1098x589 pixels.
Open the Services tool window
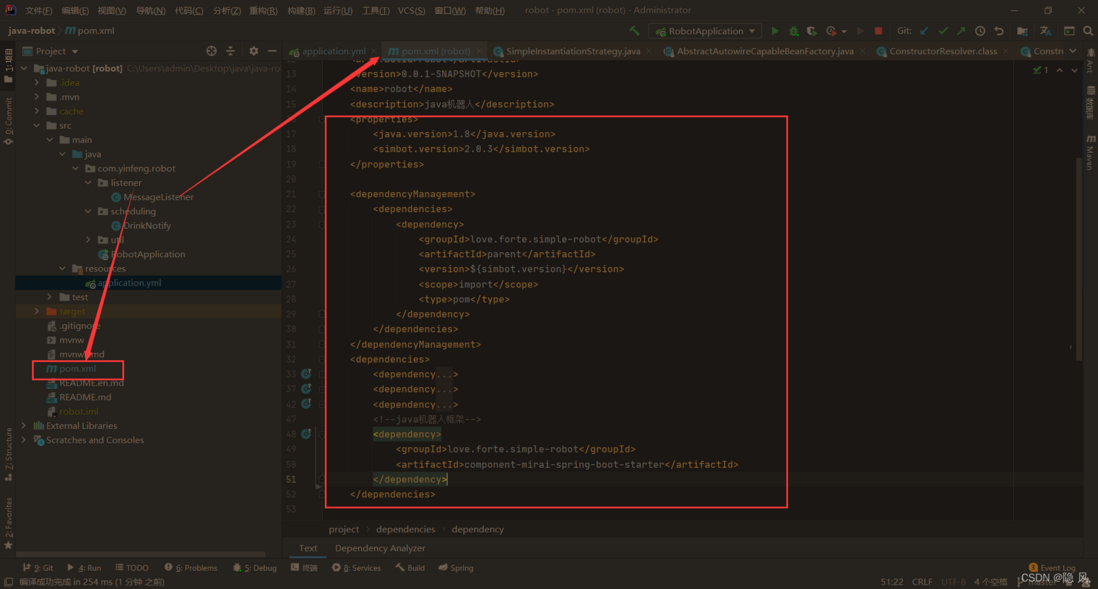[356, 568]
